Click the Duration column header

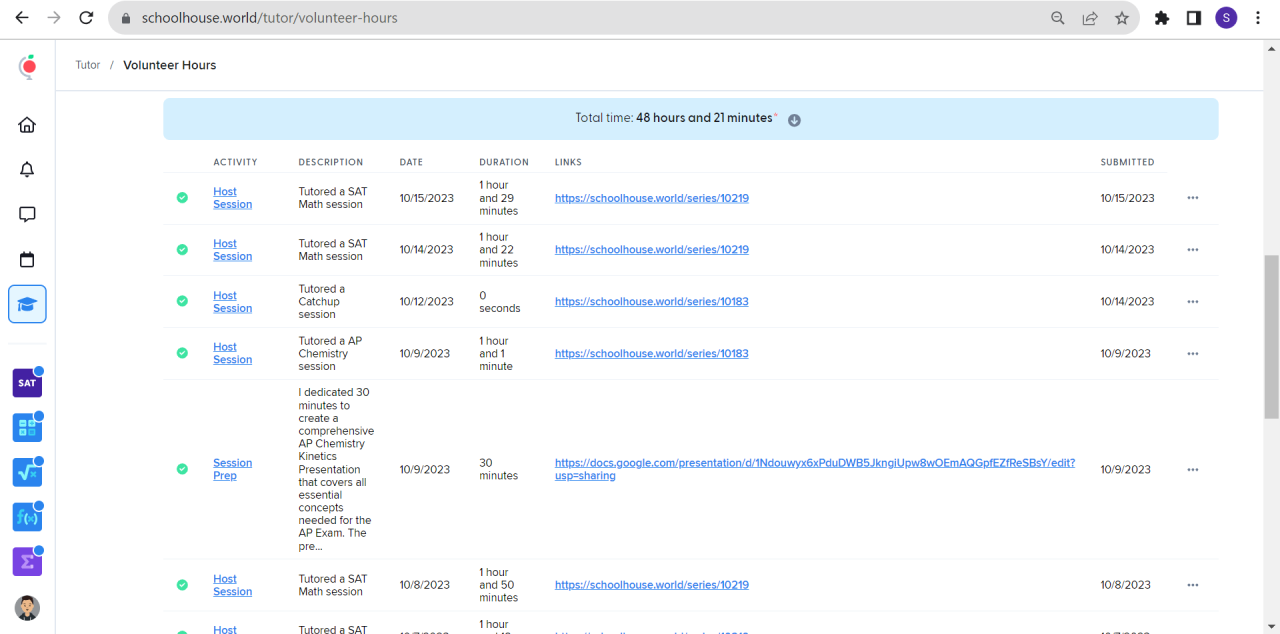tap(504, 162)
